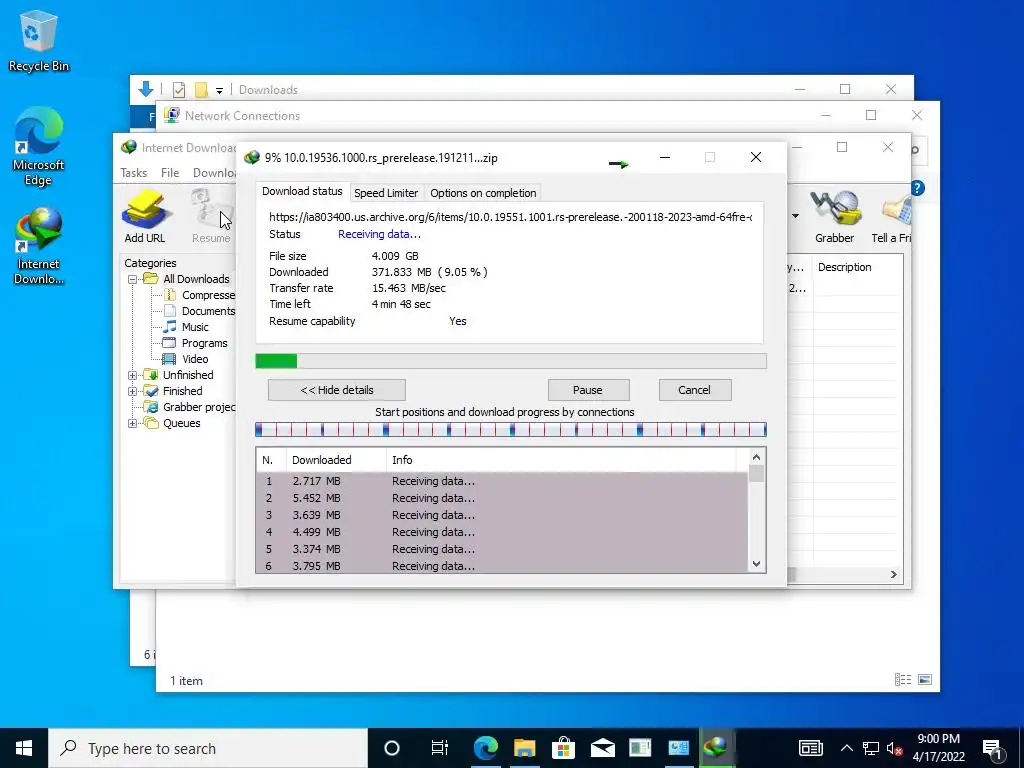Switch Downloads window to details view icon
This screenshot has width=1024, height=768.
(x=903, y=680)
